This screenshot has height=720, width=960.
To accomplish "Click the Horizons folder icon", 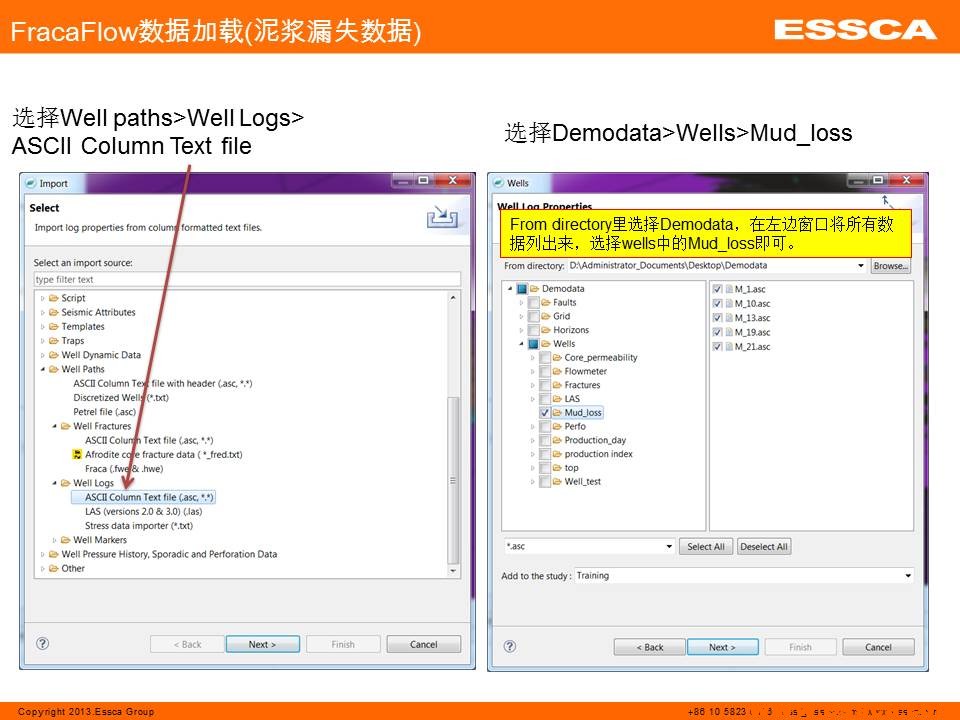I will (545, 330).
